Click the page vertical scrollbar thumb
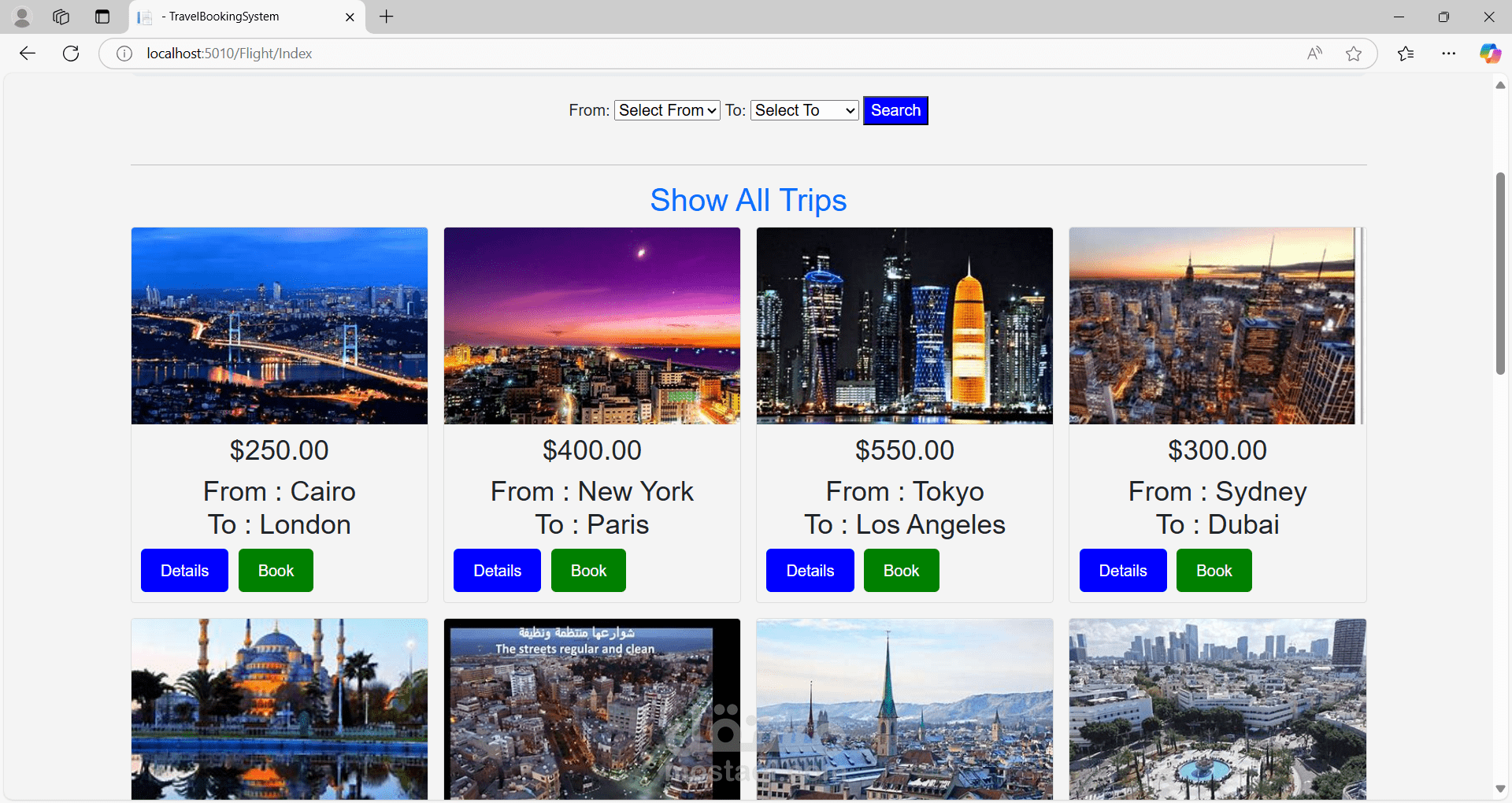 [x=1500, y=273]
